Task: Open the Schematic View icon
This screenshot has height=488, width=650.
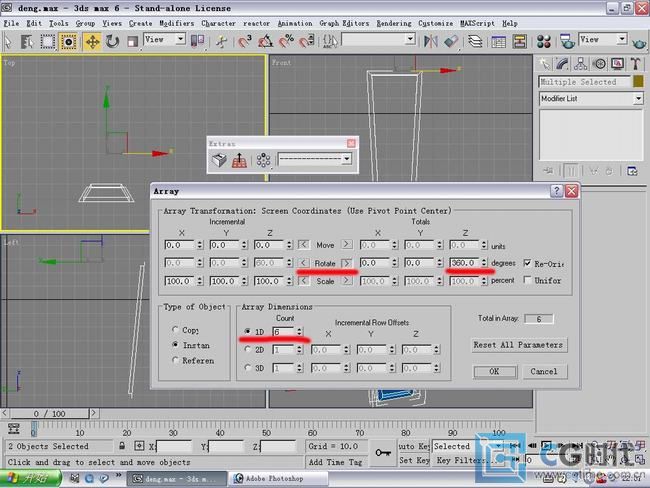Action: (519, 41)
